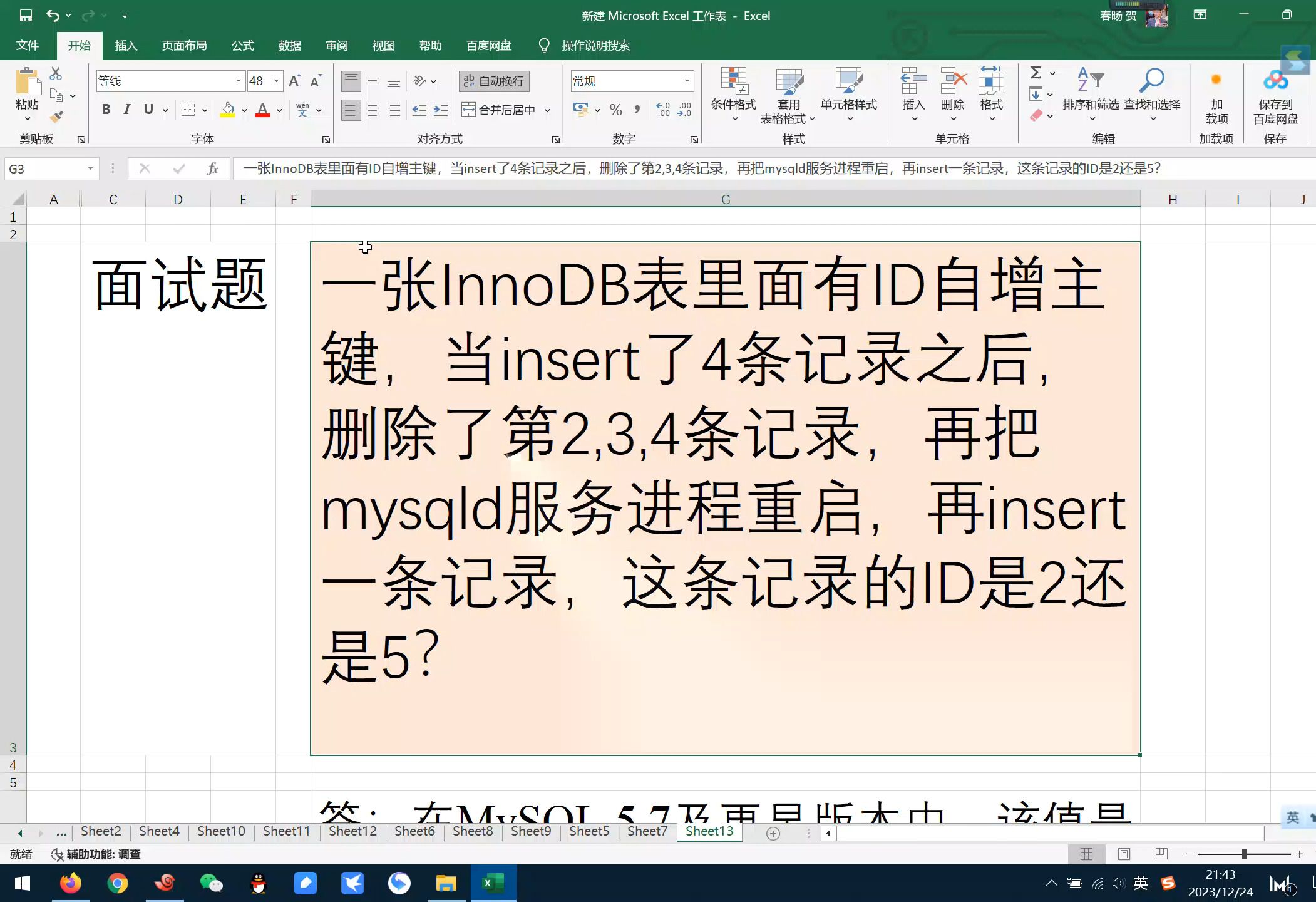Click the Format Painter brush icon

coord(56,117)
